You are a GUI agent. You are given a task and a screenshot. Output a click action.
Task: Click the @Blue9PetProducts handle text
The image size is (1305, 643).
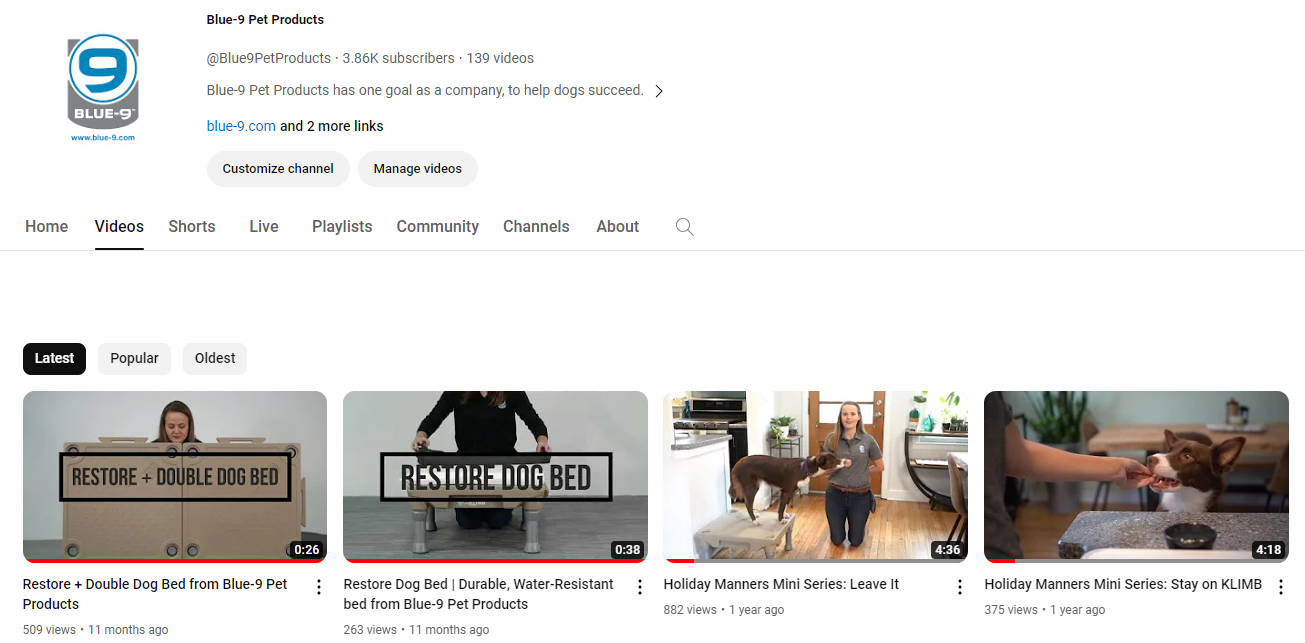pos(269,58)
